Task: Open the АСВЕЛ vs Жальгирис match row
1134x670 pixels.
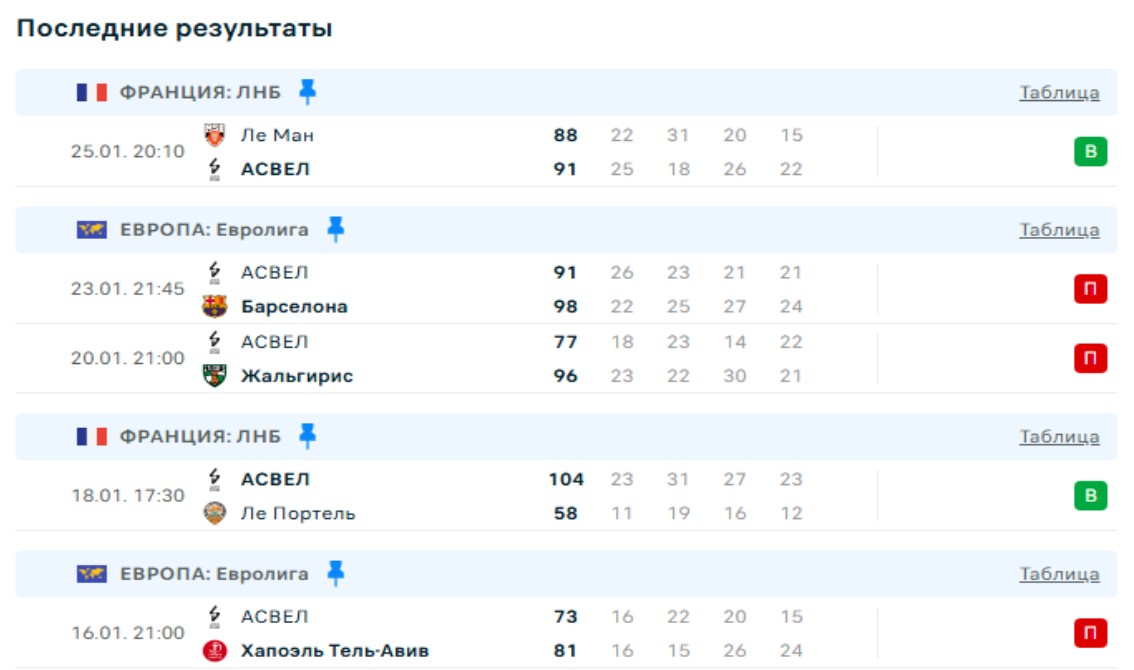Action: tap(450, 359)
